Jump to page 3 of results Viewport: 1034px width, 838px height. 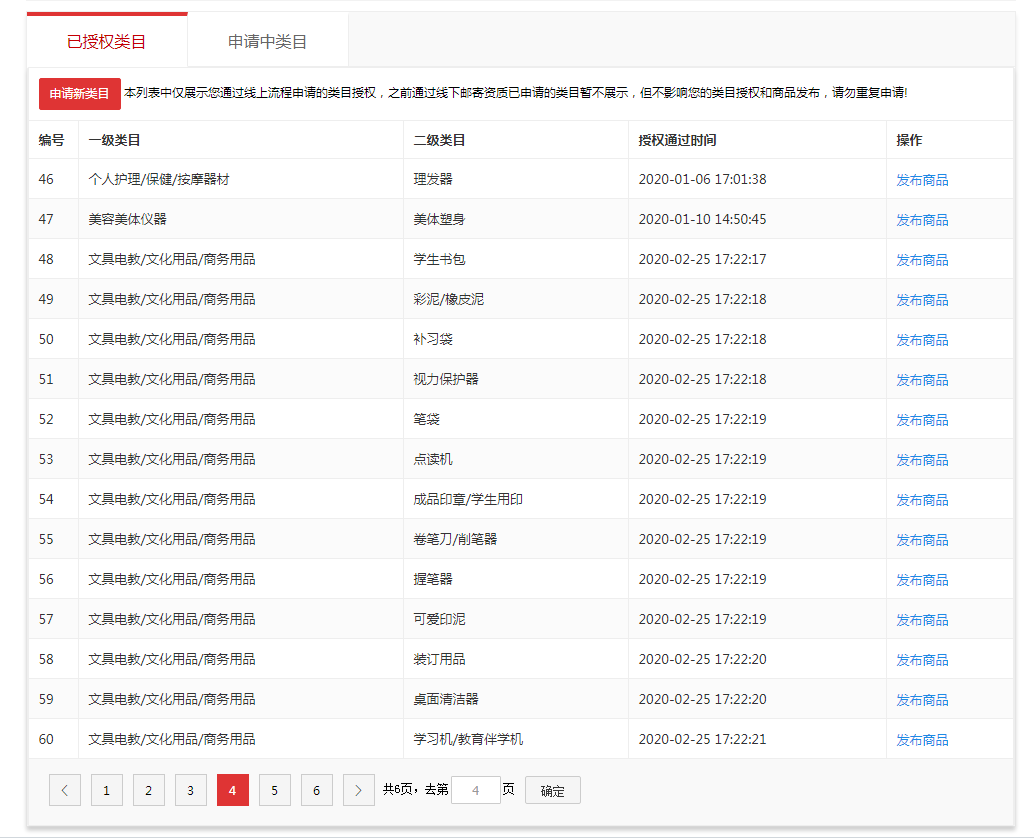190,790
